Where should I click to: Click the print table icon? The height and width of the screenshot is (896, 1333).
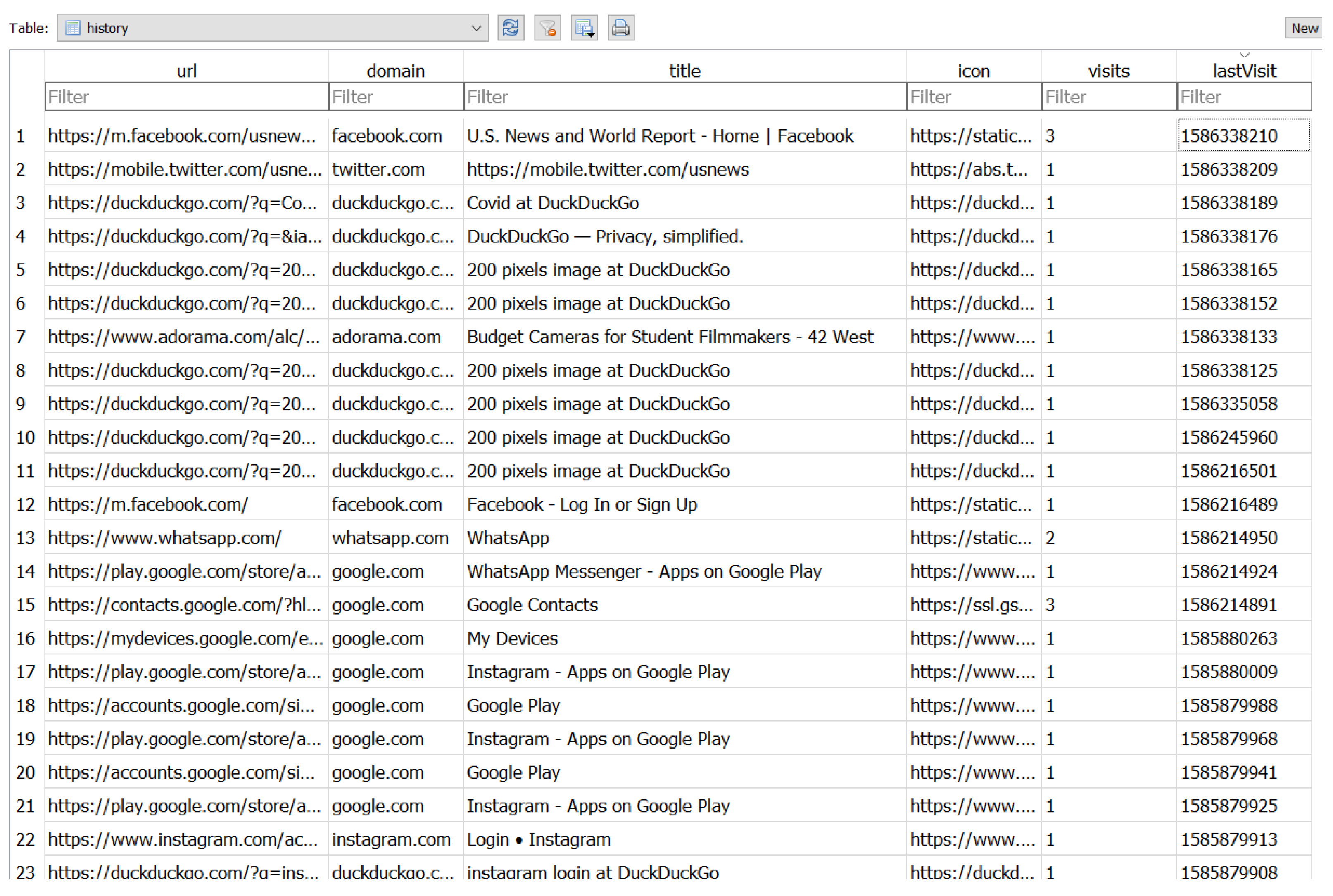620,28
